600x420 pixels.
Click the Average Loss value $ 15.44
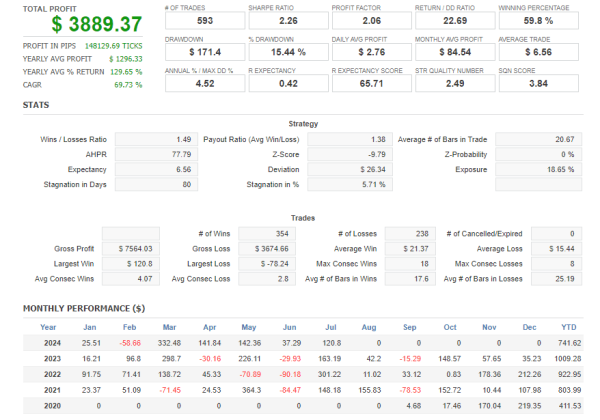point(556,249)
